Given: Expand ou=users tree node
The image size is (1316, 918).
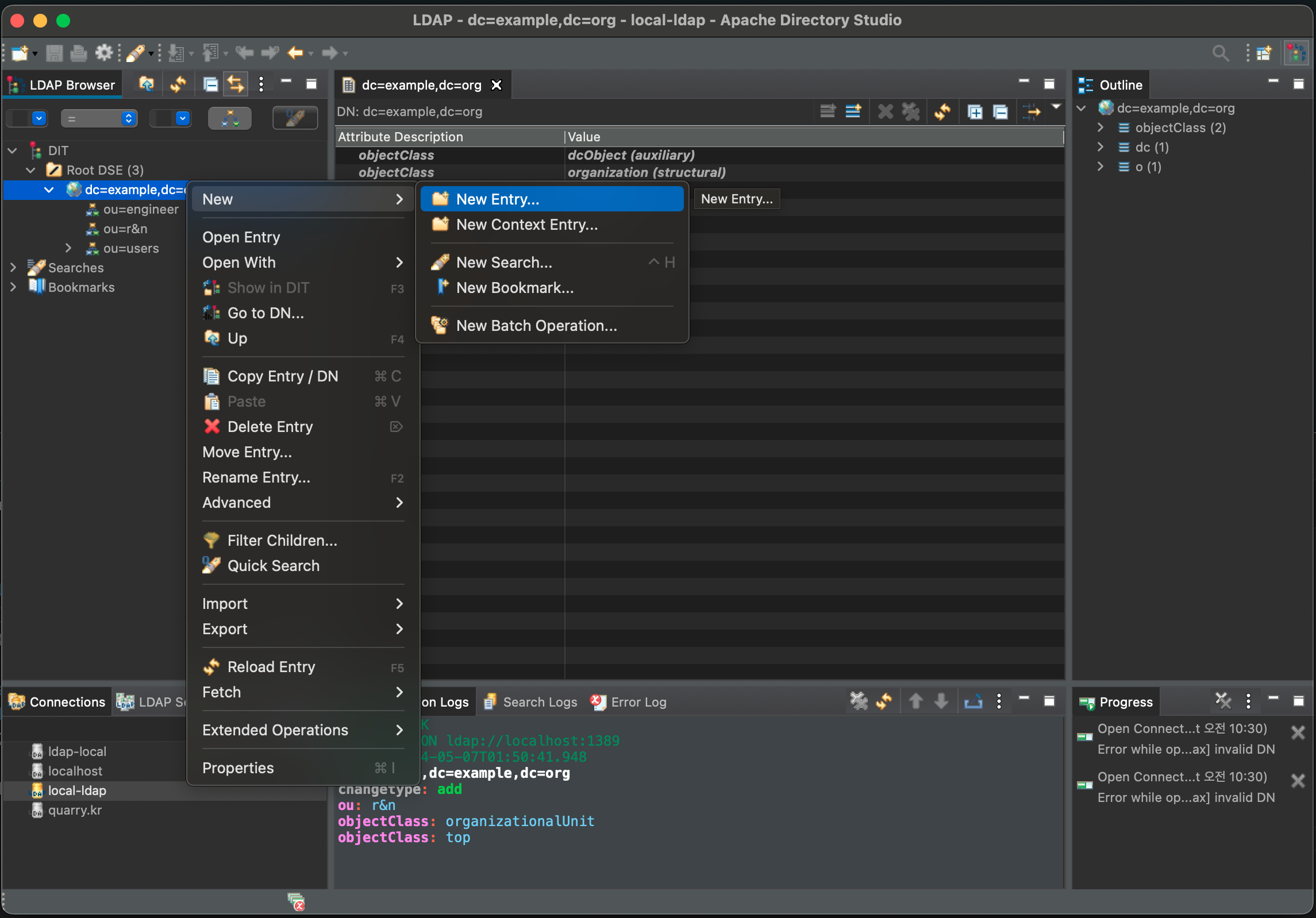Looking at the screenshot, I should tap(68, 248).
